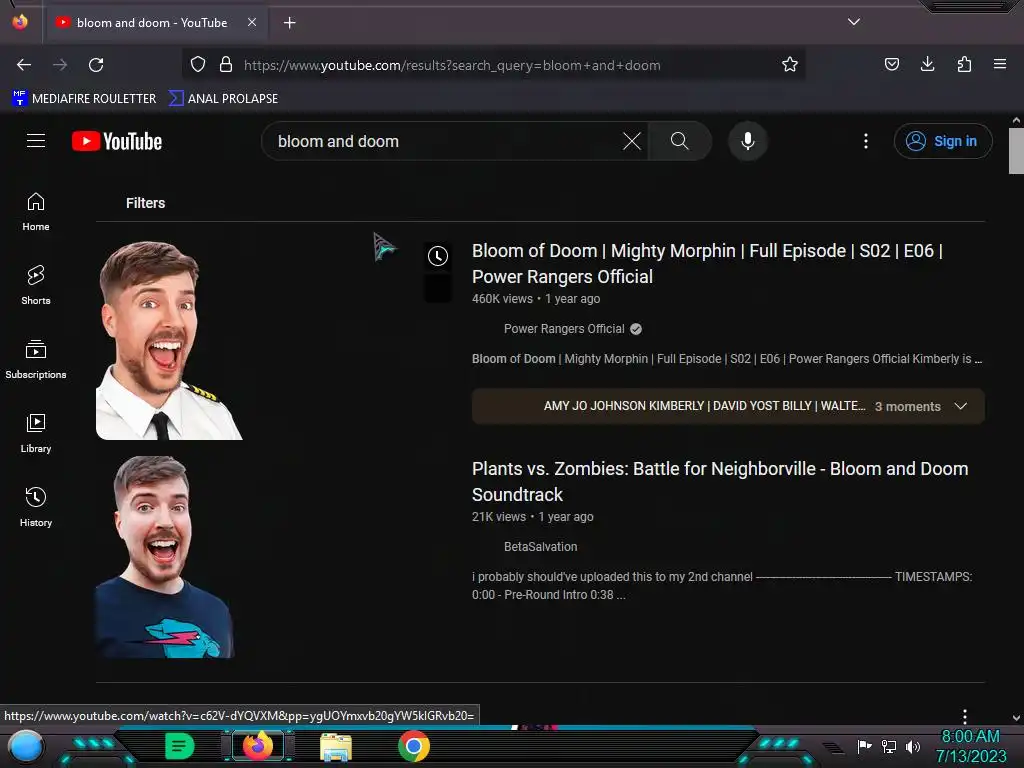Open Library in the sidebar
This screenshot has height=768, width=1024.
pos(36,434)
